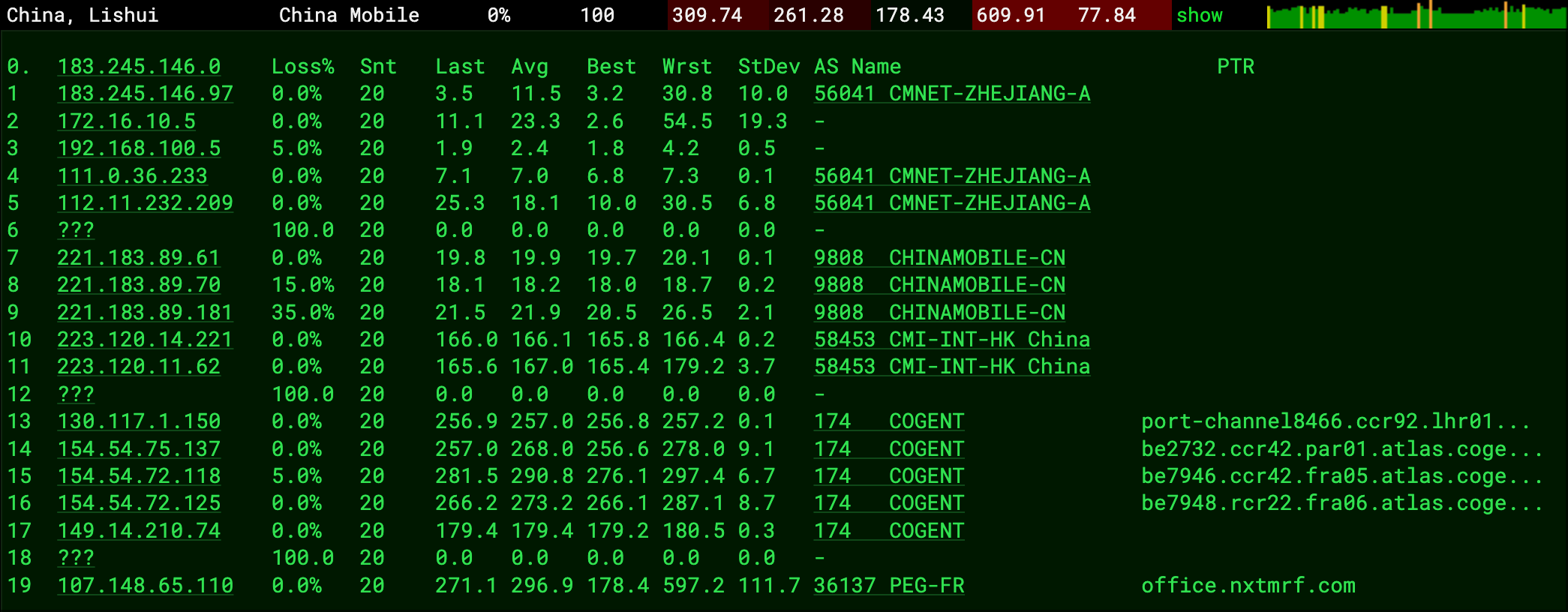Open AS 56041 link on hop 4

click(x=952, y=176)
